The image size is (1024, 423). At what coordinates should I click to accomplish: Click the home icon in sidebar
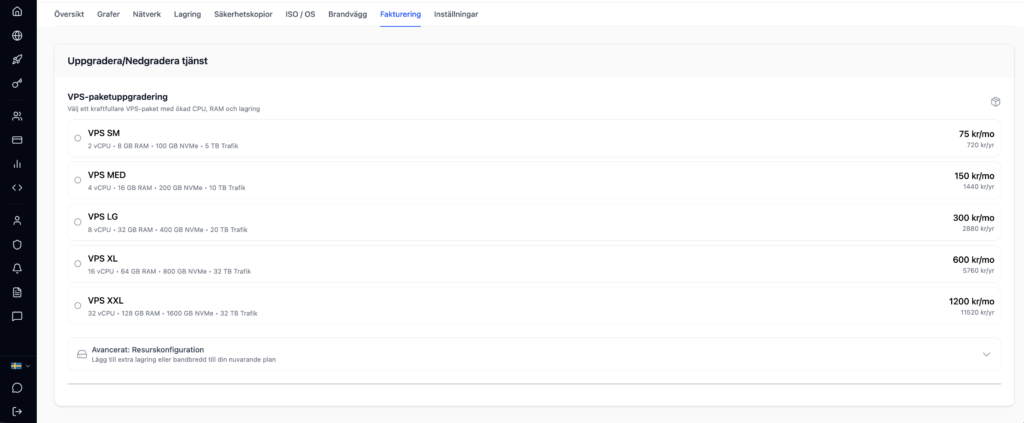point(17,12)
